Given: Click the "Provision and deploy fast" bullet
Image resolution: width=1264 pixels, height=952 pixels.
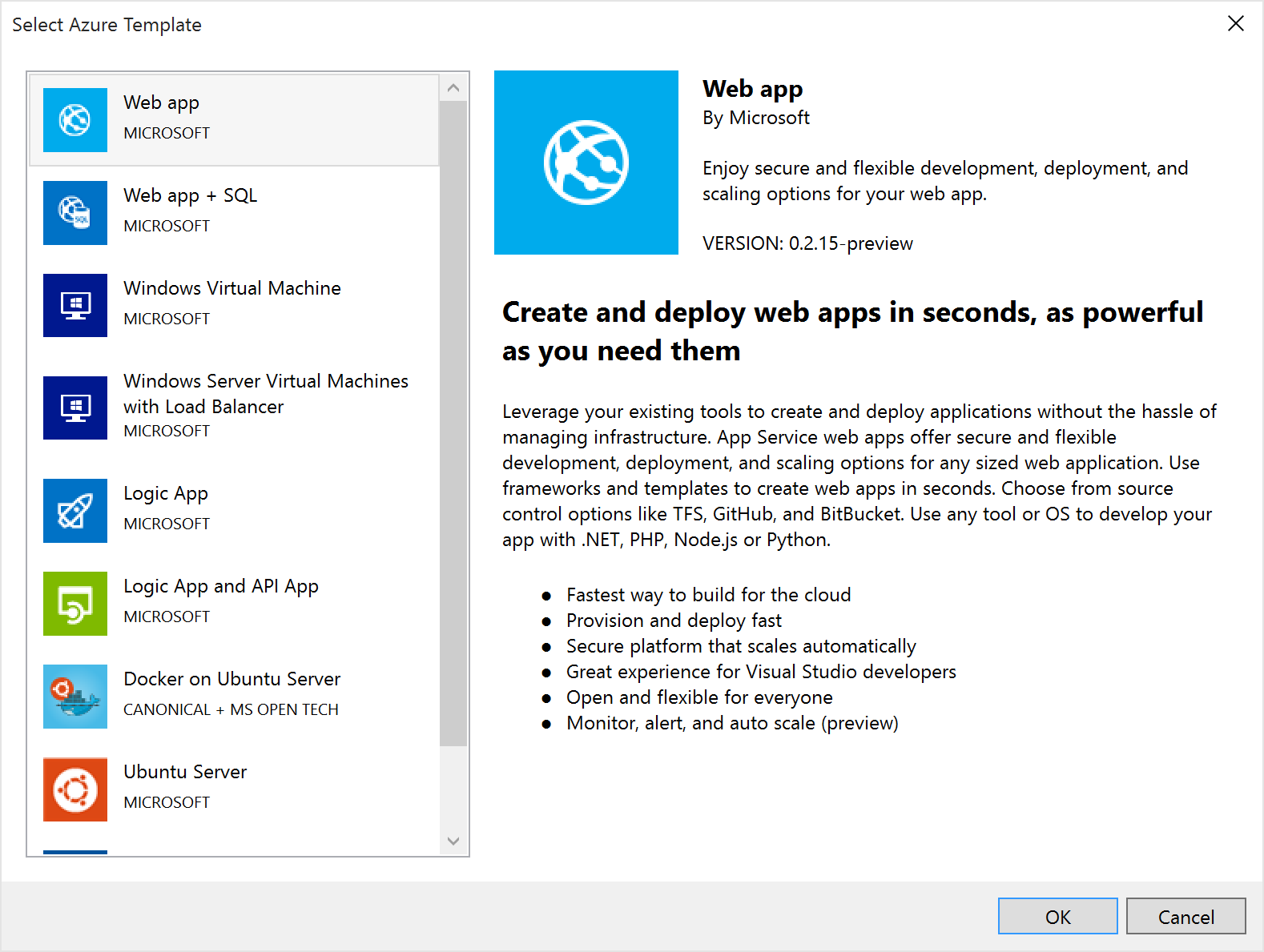Looking at the screenshot, I should (x=674, y=621).
